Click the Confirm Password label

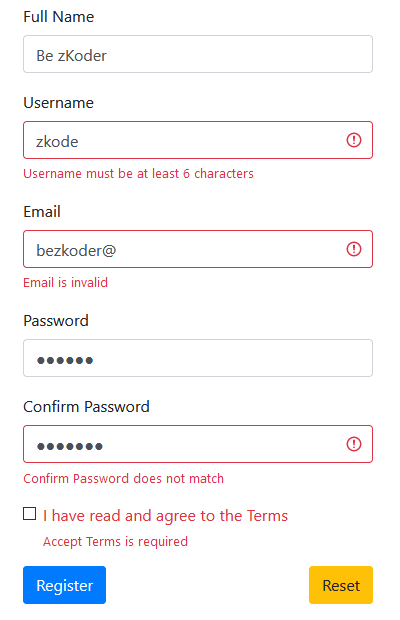[x=86, y=406]
